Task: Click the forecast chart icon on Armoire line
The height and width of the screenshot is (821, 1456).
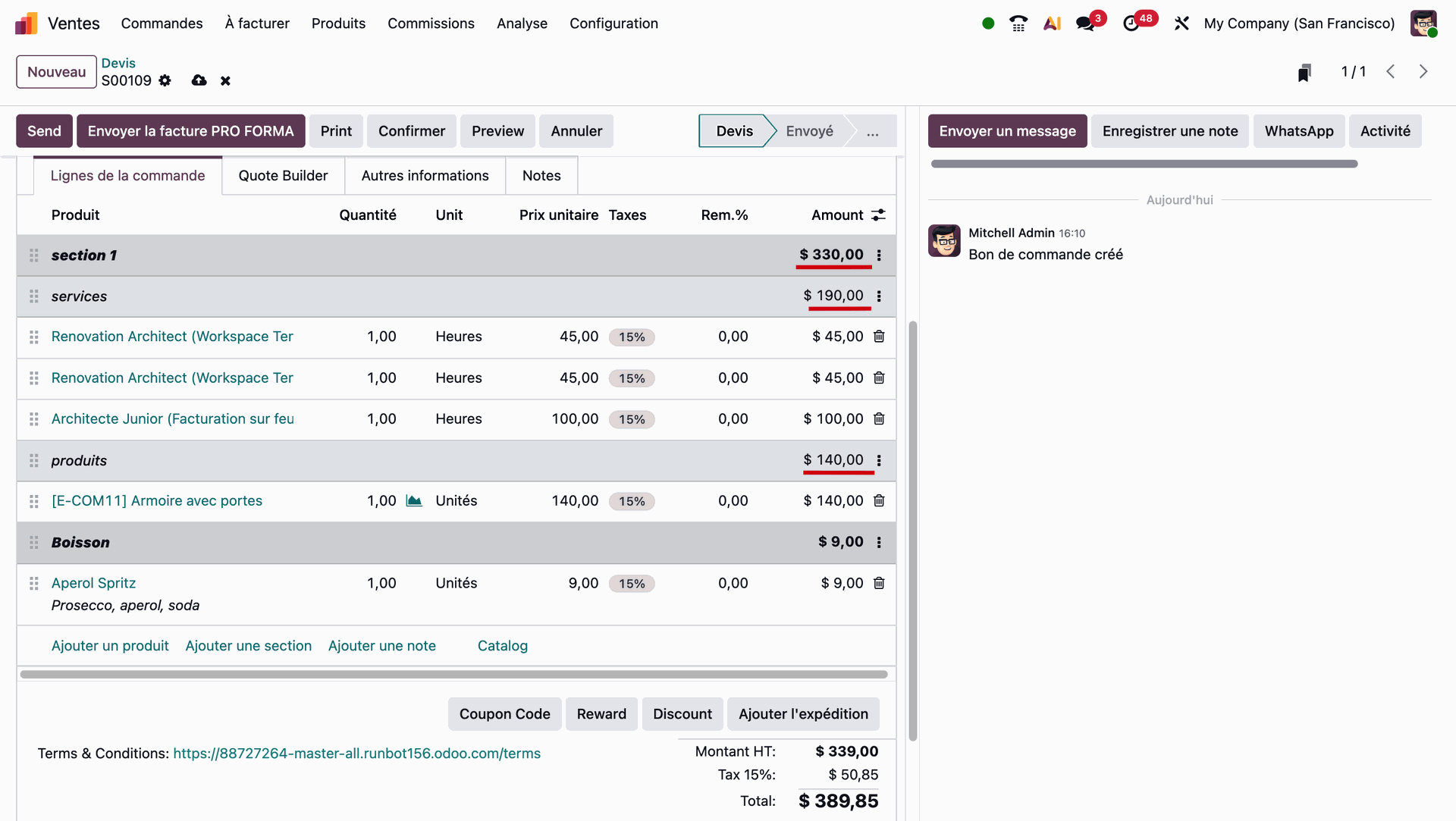Action: 414,501
